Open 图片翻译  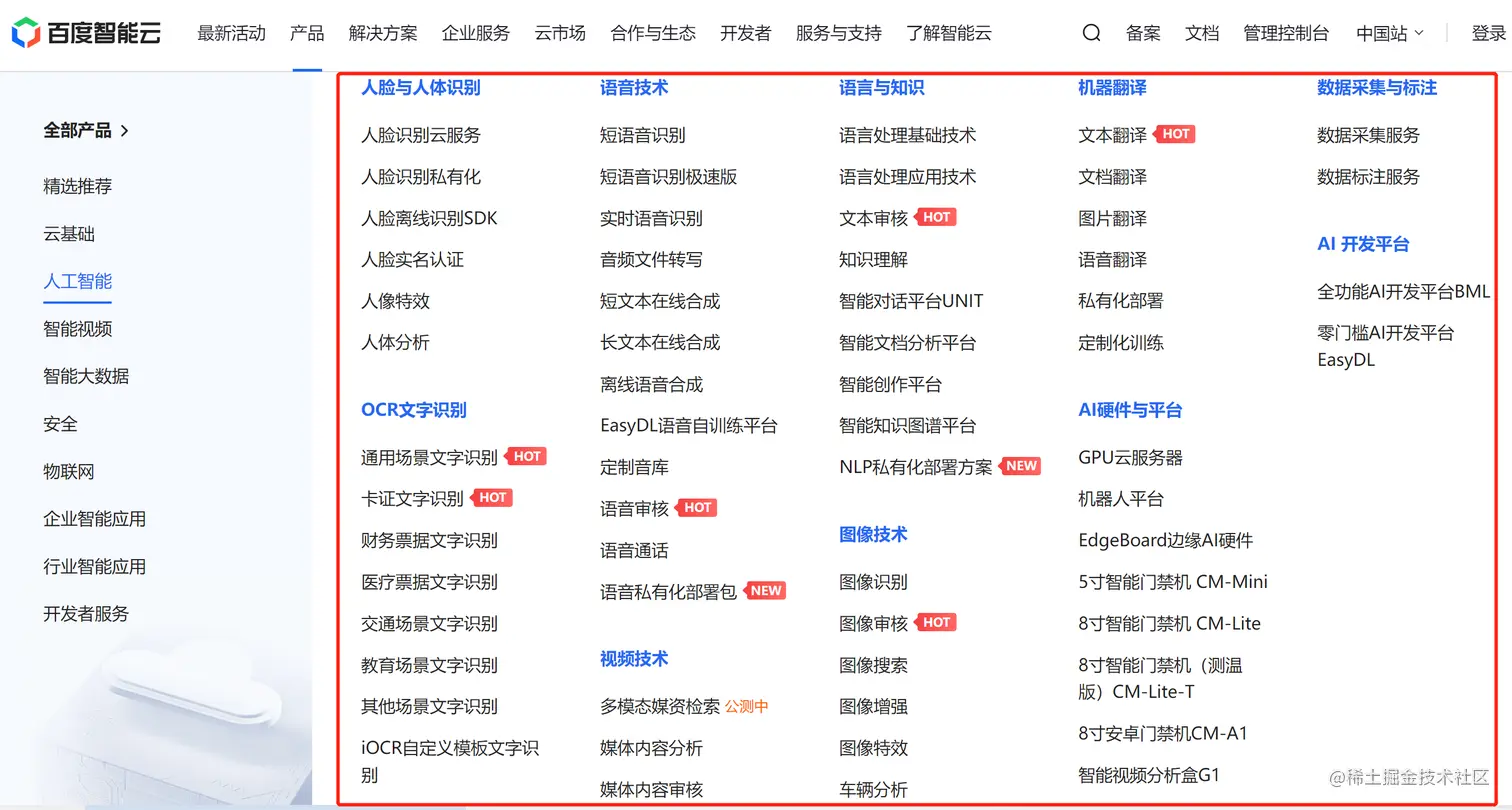[1112, 218]
